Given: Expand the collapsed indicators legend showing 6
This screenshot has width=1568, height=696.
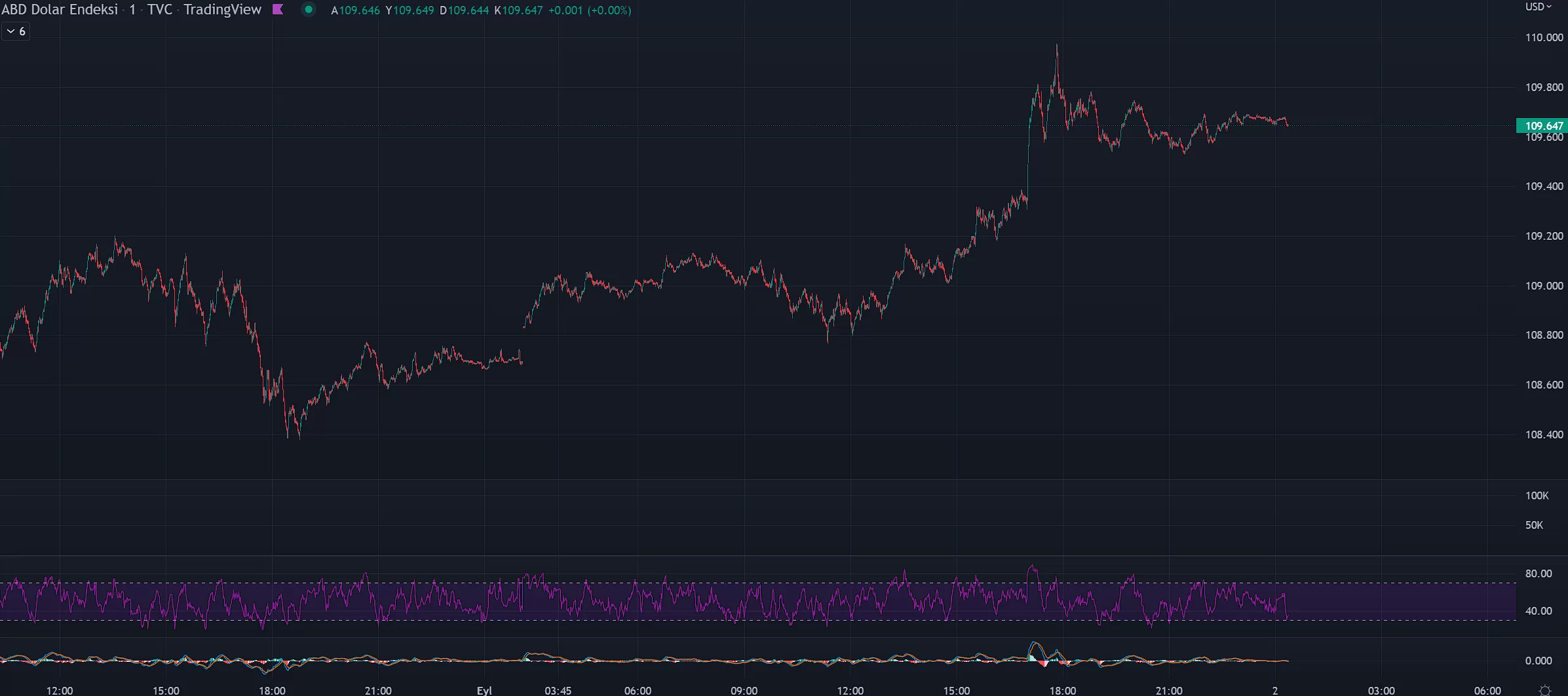Looking at the screenshot, I should [x=16, y=31].
